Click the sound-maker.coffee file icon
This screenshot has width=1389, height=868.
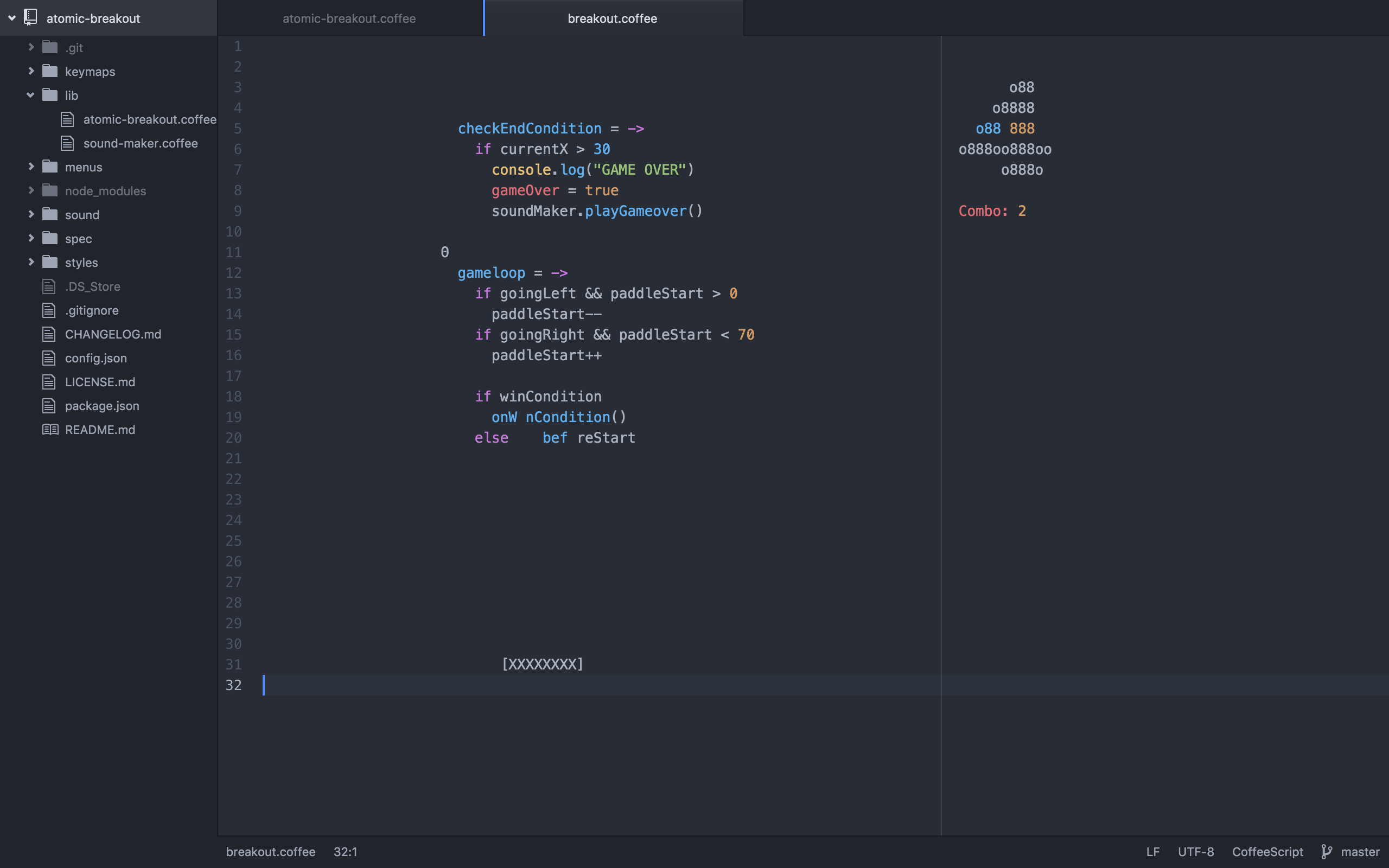point(68,143)
